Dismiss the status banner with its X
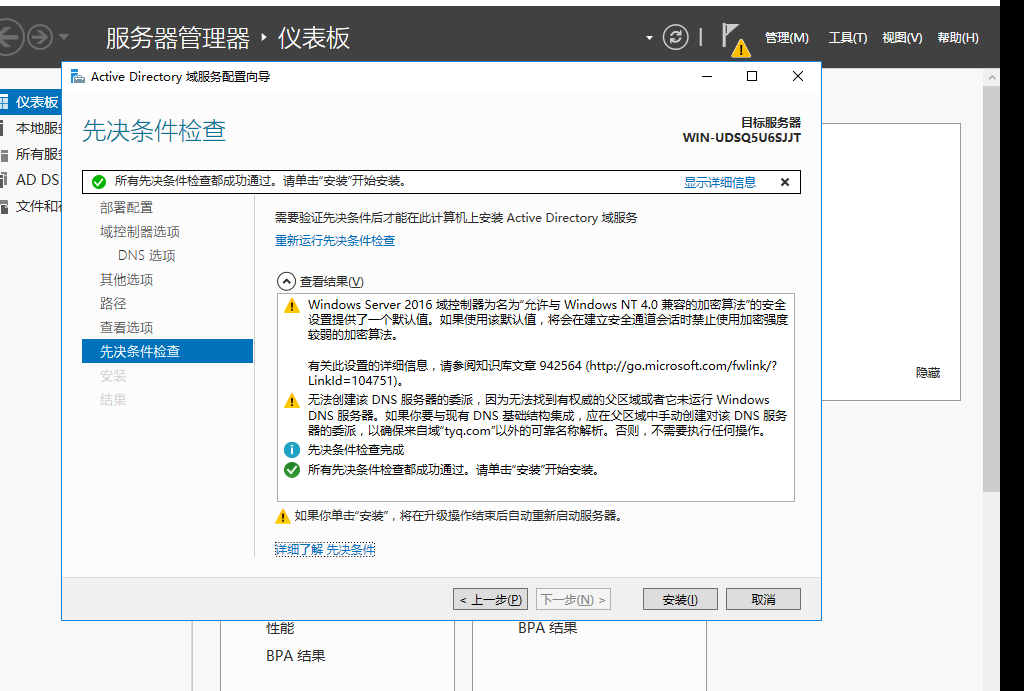Image resolution: width=1024 pixels, height=691 pixels. pos(785,182)
